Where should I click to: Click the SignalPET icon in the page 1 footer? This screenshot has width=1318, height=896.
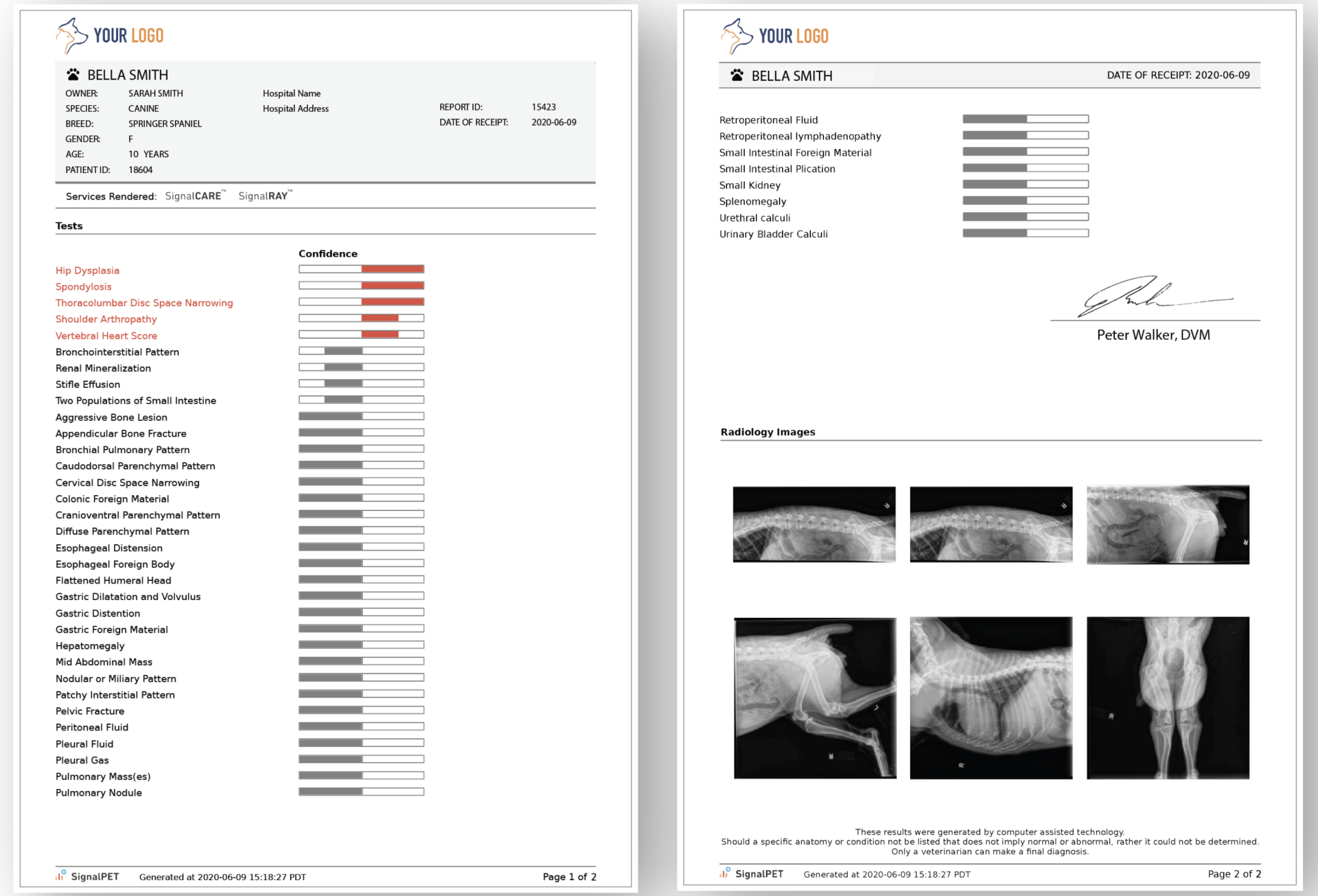[x=61, y=875]
